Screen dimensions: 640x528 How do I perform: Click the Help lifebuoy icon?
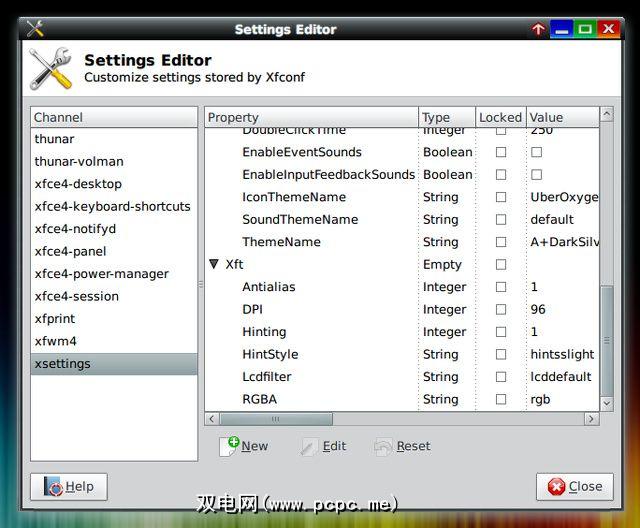click(53, 487)
